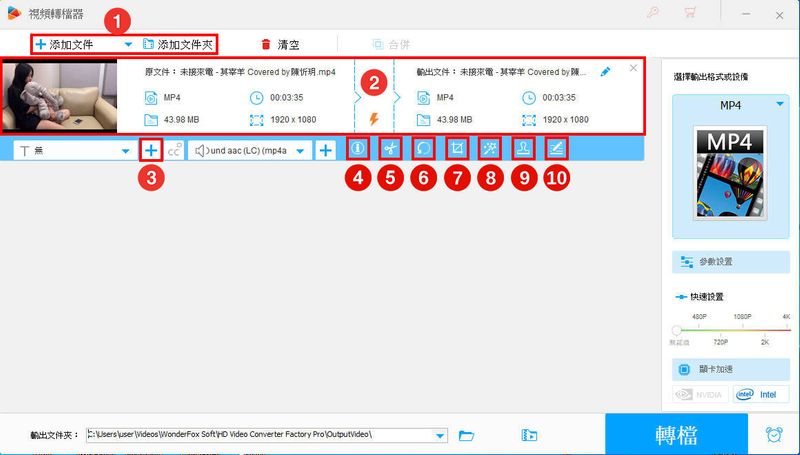
Task: Open the alarm clock scheduled task icon
Action: (774, 435)
